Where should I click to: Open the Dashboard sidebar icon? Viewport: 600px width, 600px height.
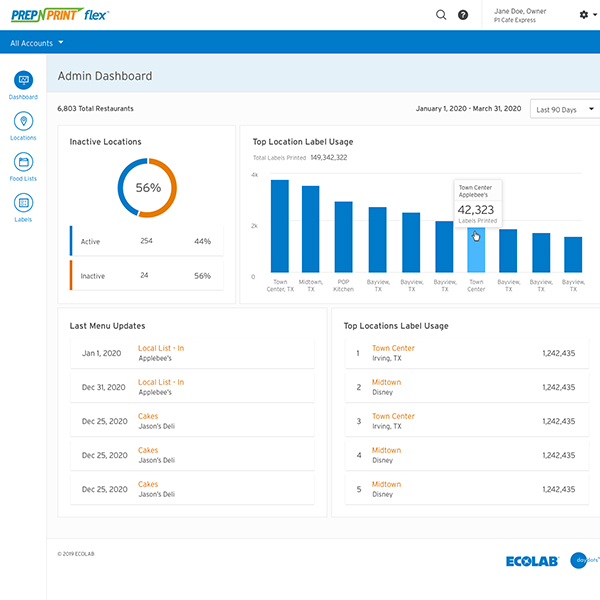23,80
